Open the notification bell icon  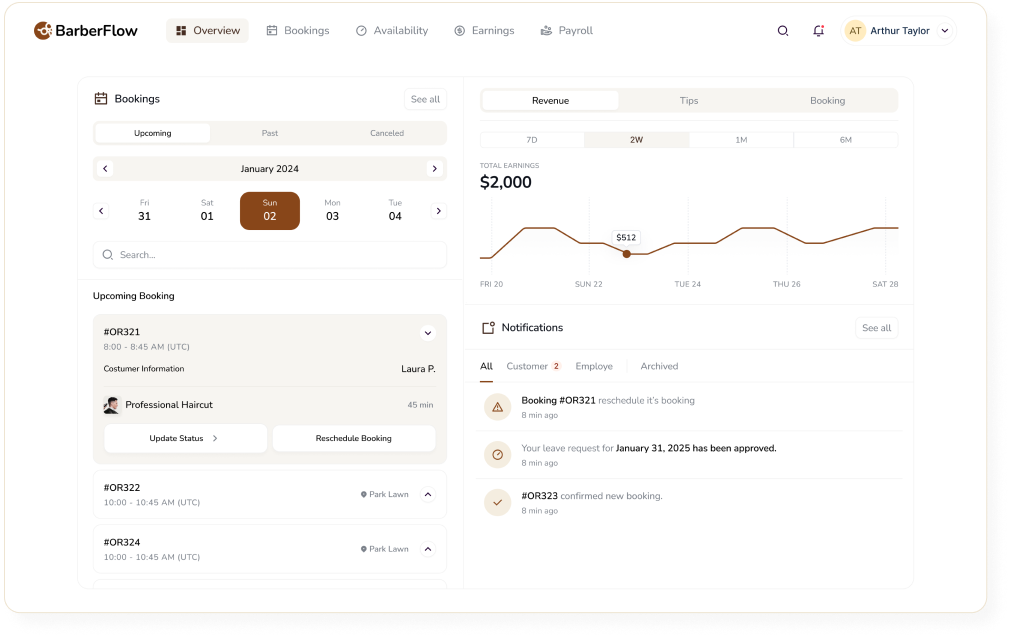(818, 31)
